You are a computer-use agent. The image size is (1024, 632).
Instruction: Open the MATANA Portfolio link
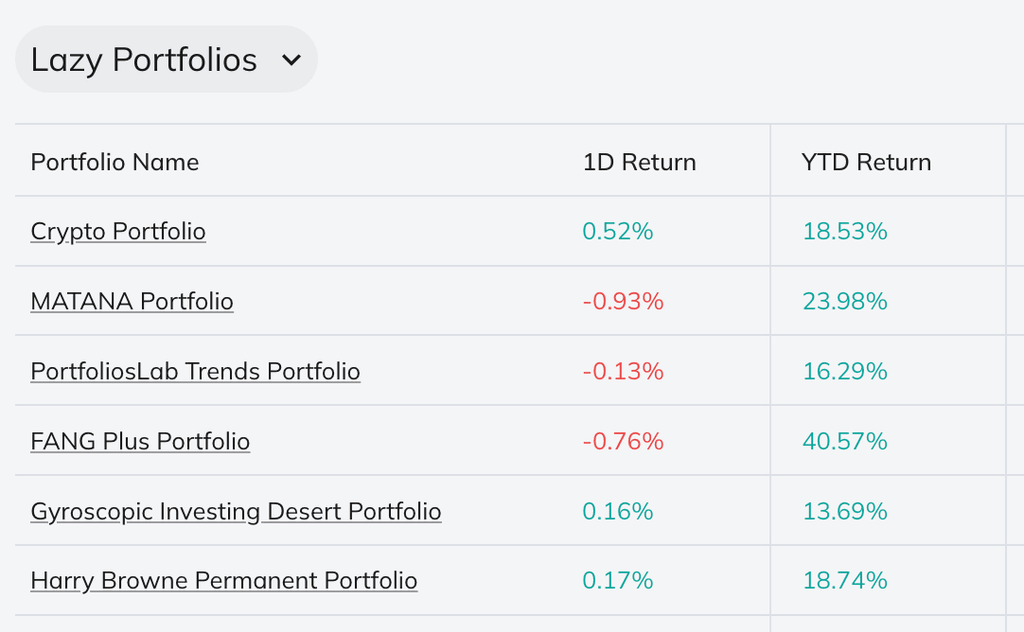[132, 302]
